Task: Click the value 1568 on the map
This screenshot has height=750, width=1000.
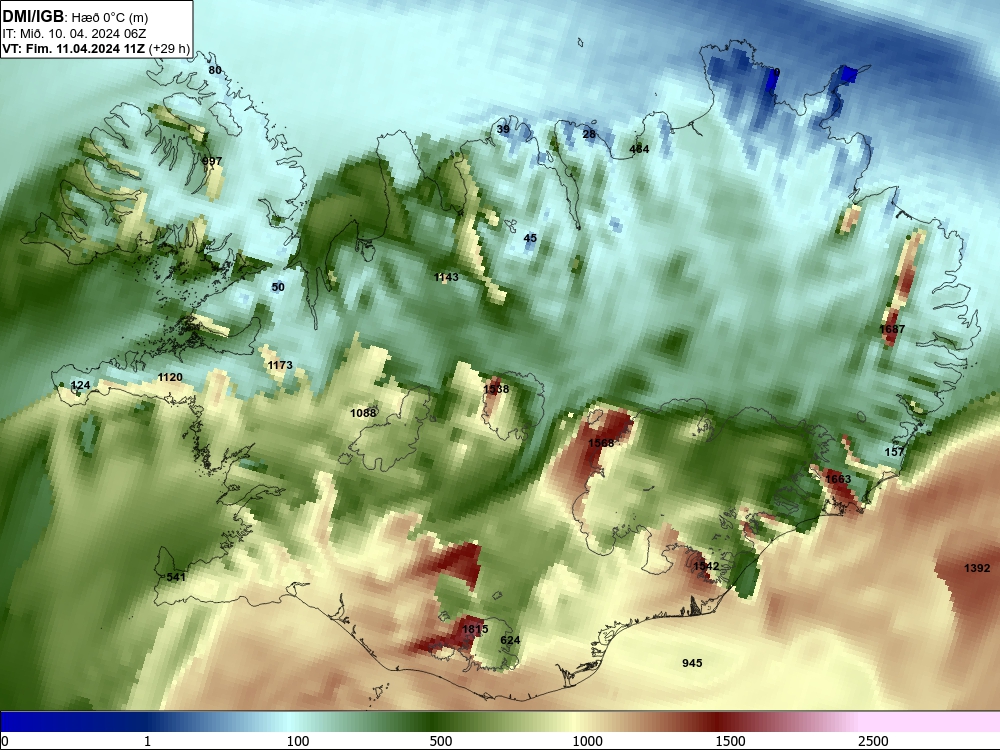Action: pos(601,443)
